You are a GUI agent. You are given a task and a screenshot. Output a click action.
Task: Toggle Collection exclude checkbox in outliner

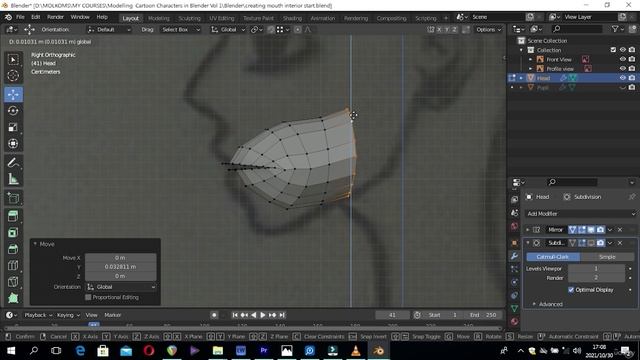coord(613,50)
